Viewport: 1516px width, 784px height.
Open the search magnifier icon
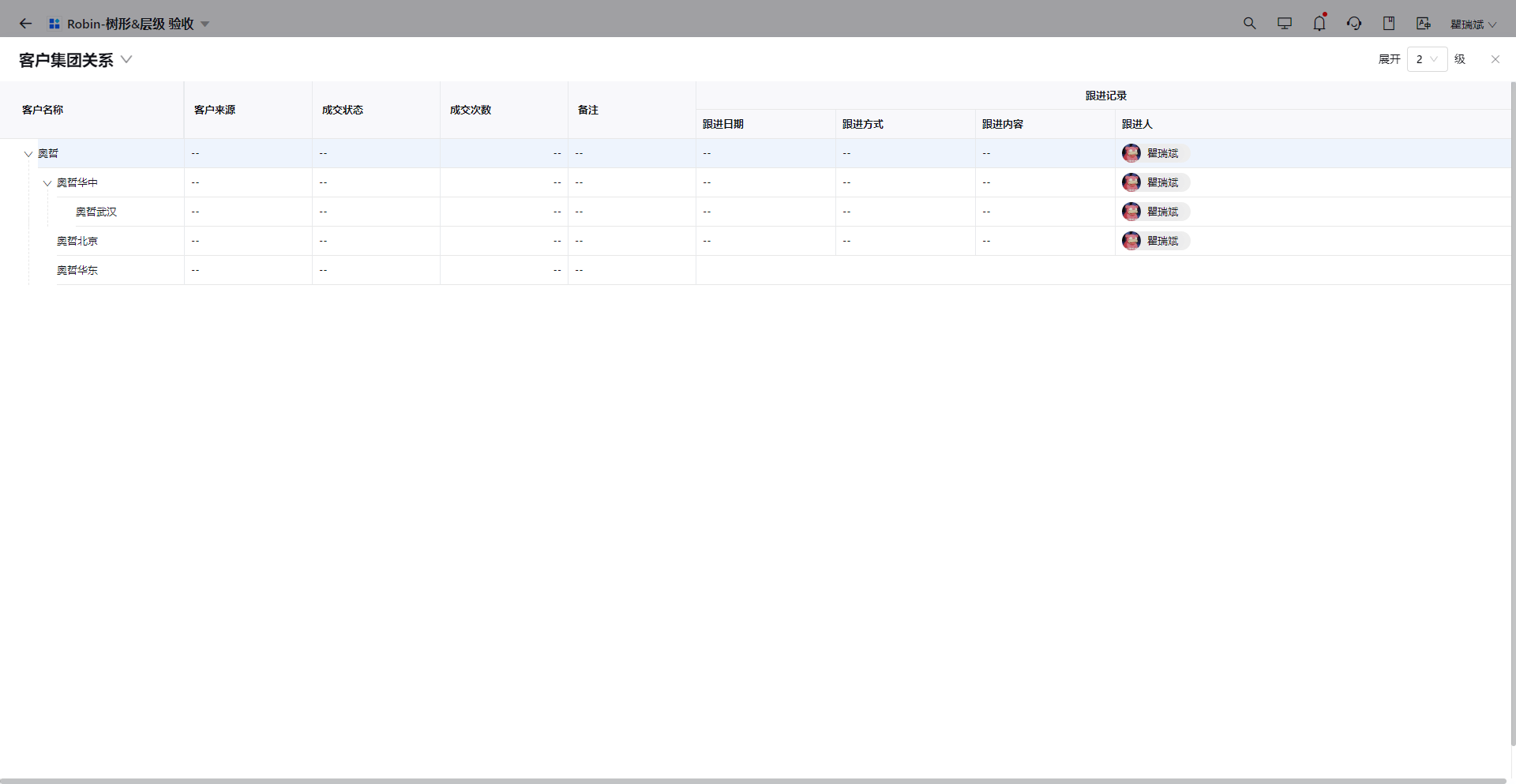[x=1249, y=24]
